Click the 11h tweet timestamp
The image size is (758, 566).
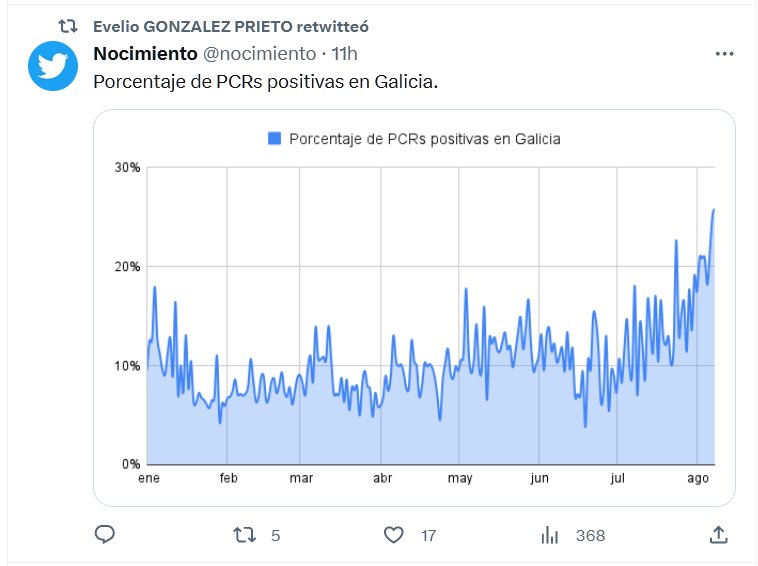point(345,53)
